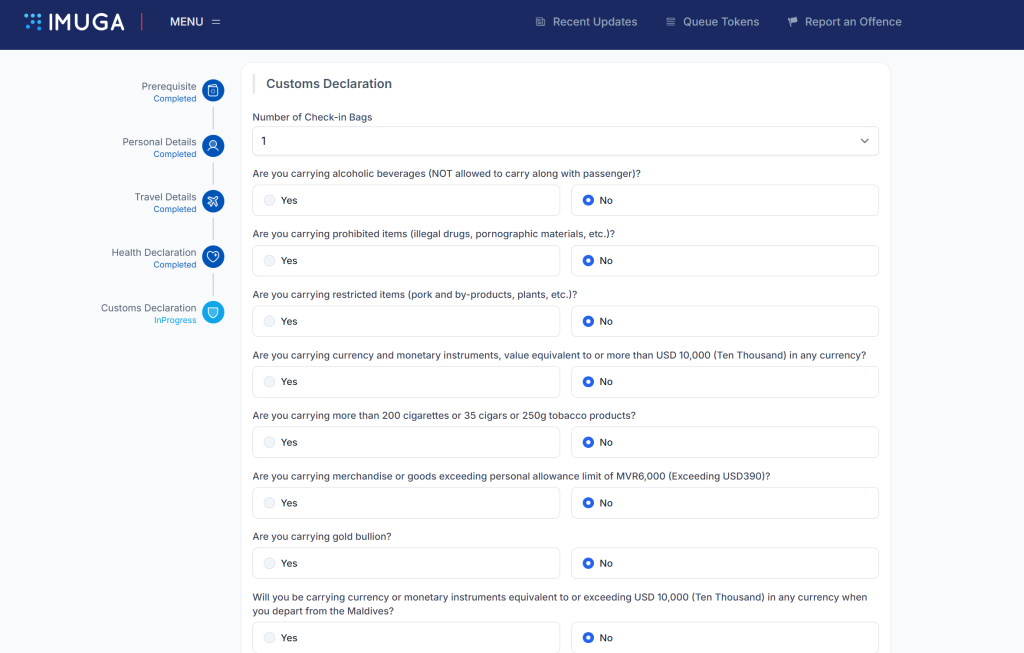Open the Number of Check-in Bags dropdown
The width and height of the screenshot is (1024, 653).
click(566, 141)
